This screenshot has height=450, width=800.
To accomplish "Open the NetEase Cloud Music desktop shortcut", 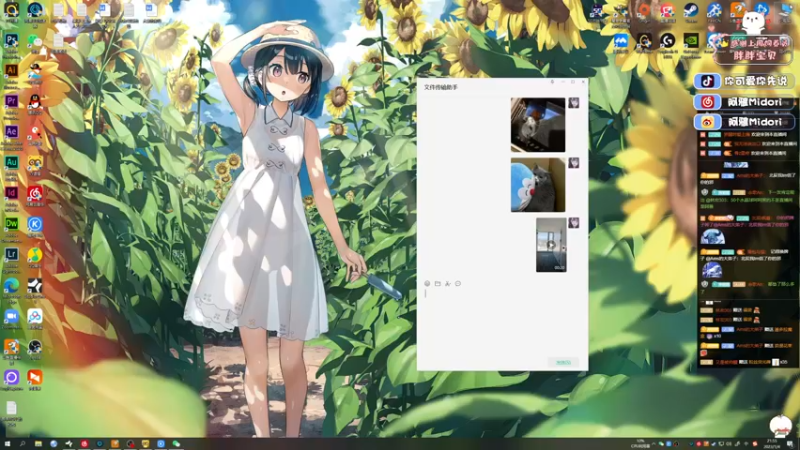I will click(35, 193).
